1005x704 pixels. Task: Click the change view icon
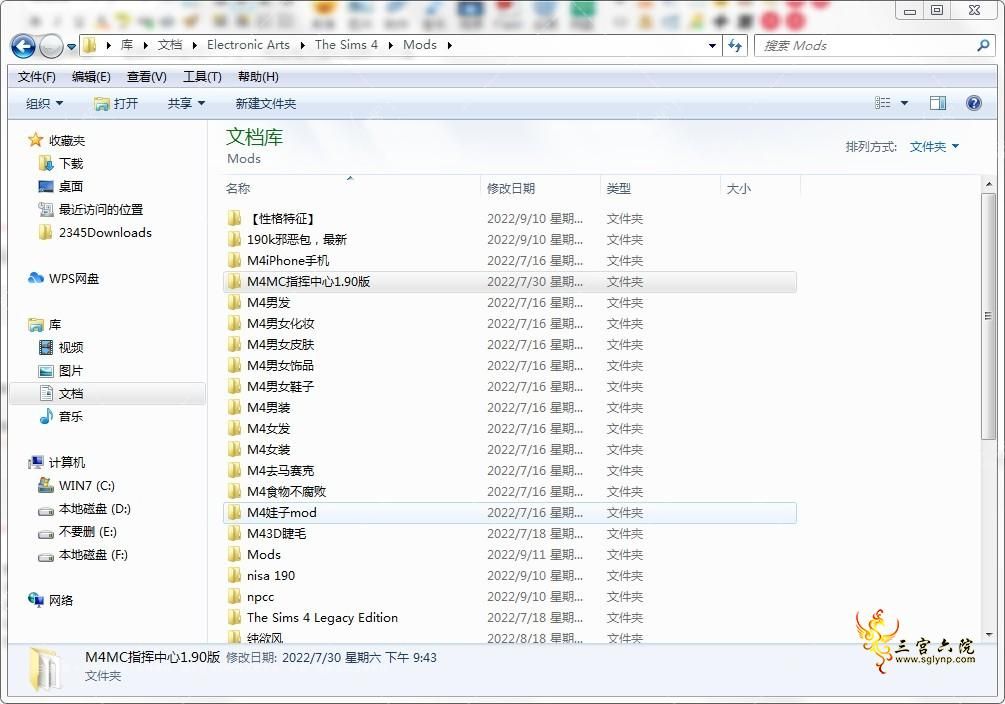883,103
